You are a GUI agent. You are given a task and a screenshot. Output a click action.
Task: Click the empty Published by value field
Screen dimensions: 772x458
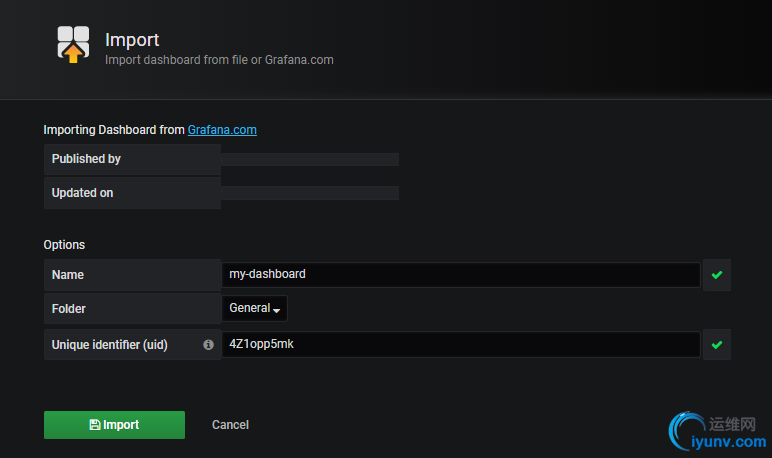310,159
